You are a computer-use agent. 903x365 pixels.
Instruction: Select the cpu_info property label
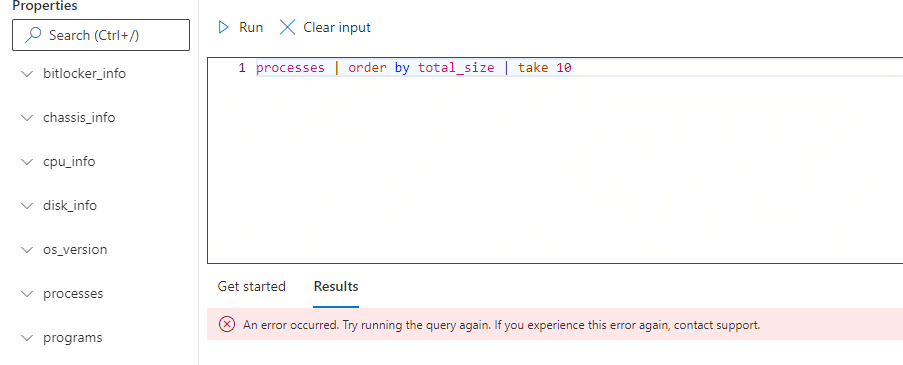[x=69, y=161]
